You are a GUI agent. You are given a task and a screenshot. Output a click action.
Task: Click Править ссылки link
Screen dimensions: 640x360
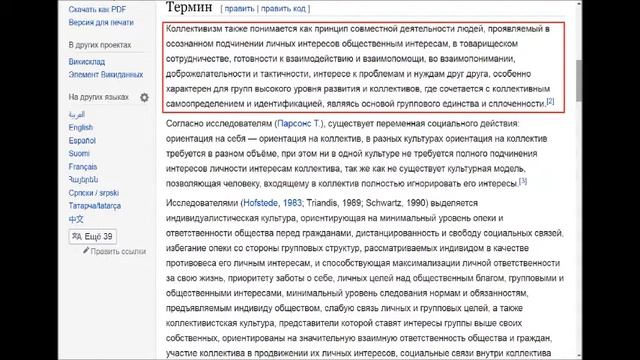point(118,251)
